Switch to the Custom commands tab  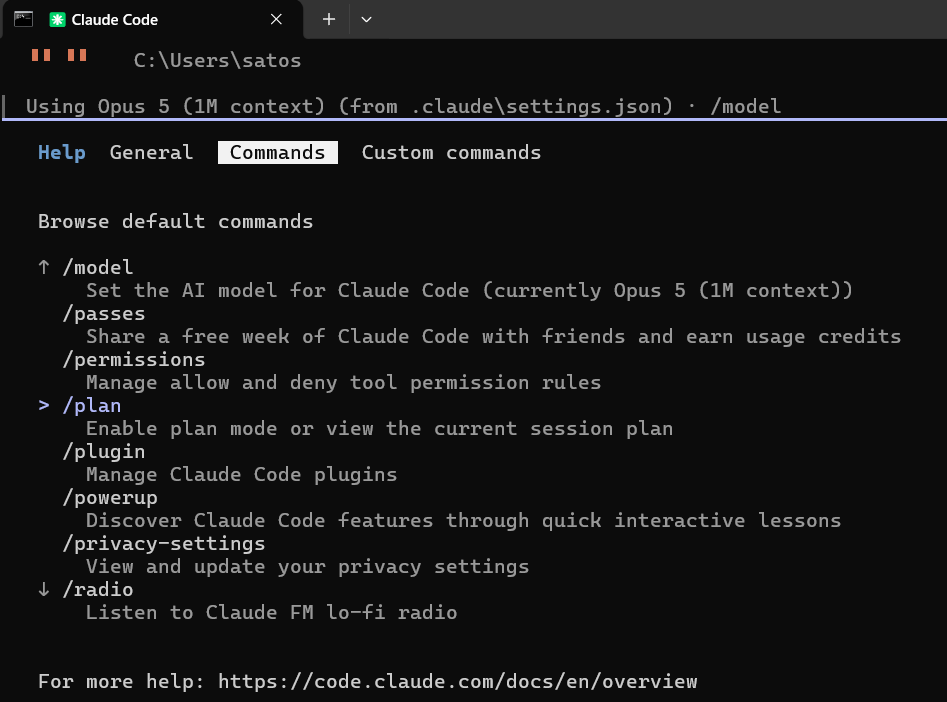click(x=451, y=152)
